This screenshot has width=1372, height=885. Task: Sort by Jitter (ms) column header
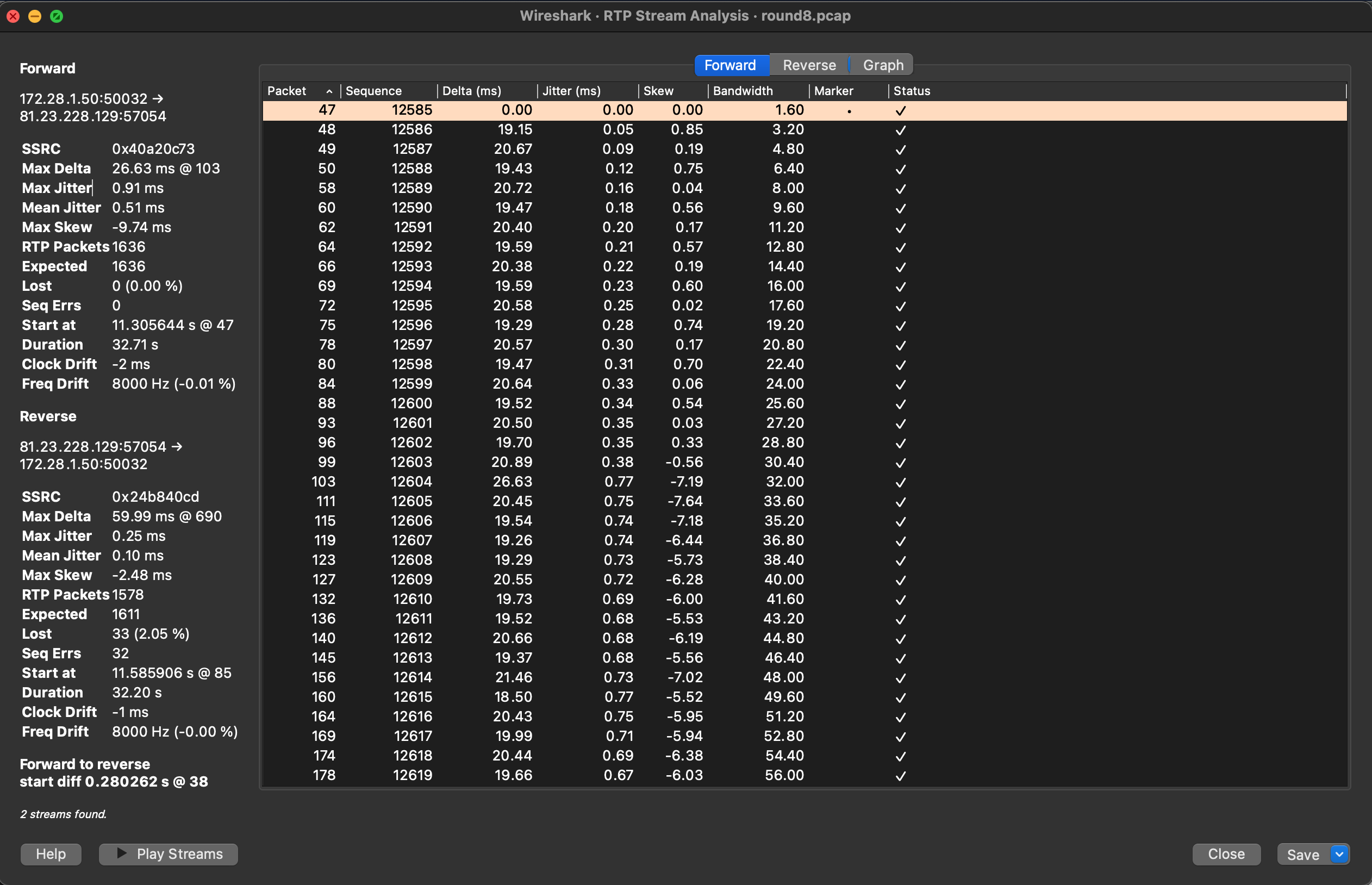pos(571,91)
